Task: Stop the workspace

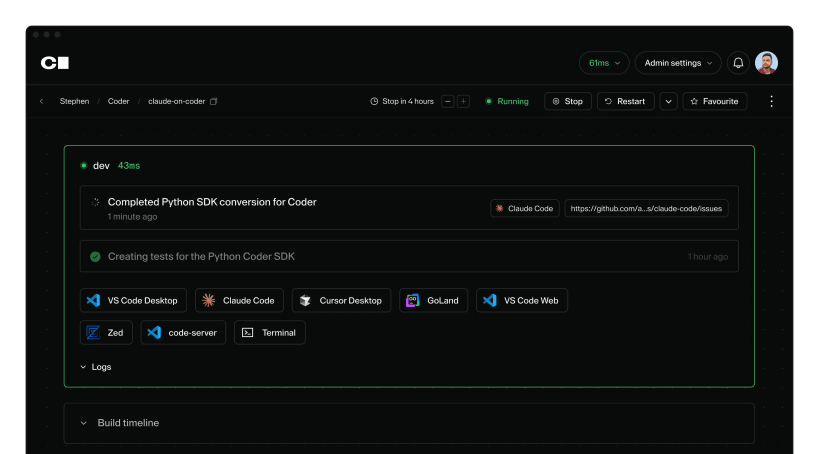Action: tap(568, 101)
